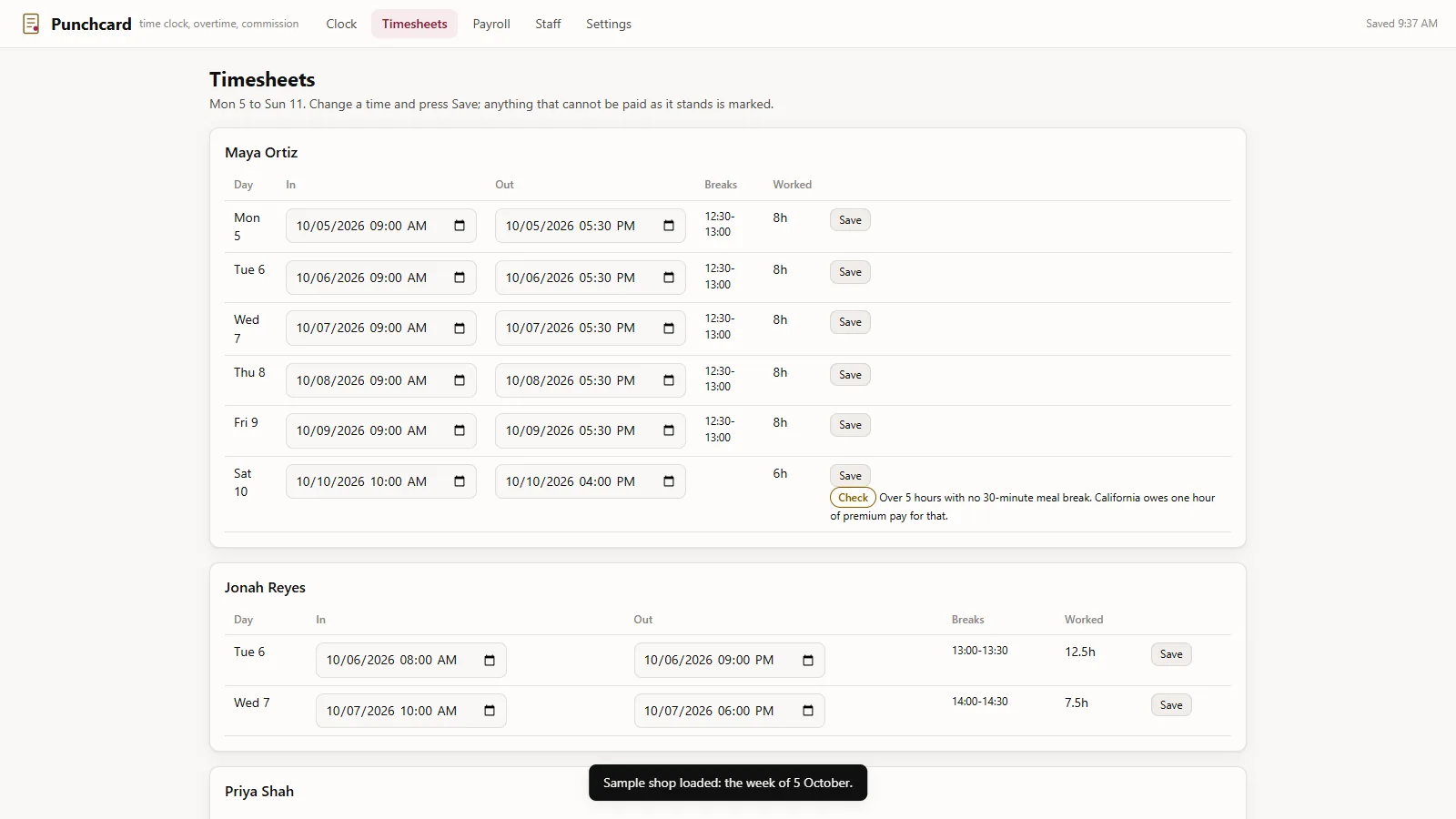This screenshot has width=1456, height=819.
Task: Open calendar picker for Maya's Thu 8 In time
Action: pyautogui.click(x=460, y=380)
